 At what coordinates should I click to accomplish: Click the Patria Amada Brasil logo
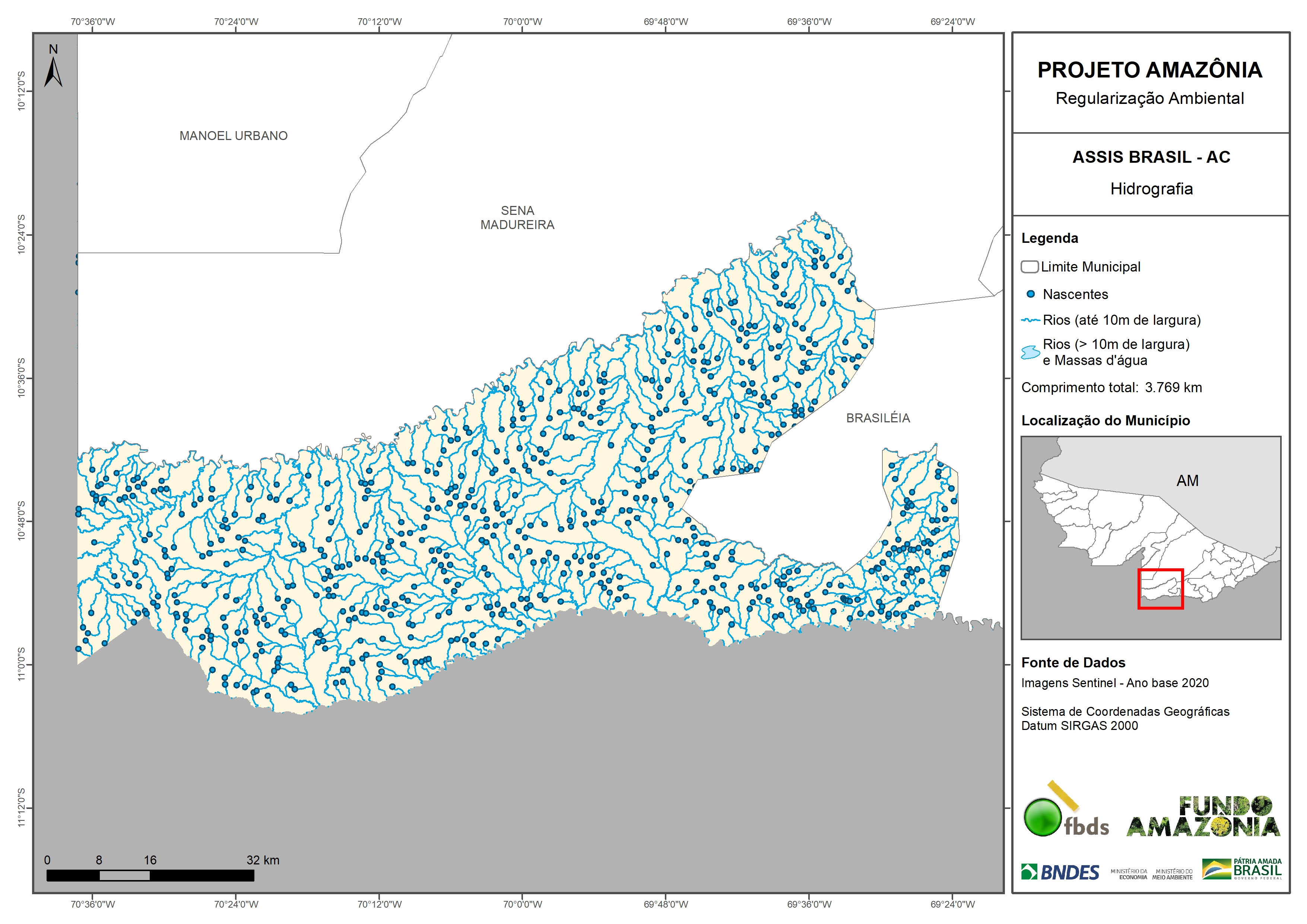[x=1241, y=869]
